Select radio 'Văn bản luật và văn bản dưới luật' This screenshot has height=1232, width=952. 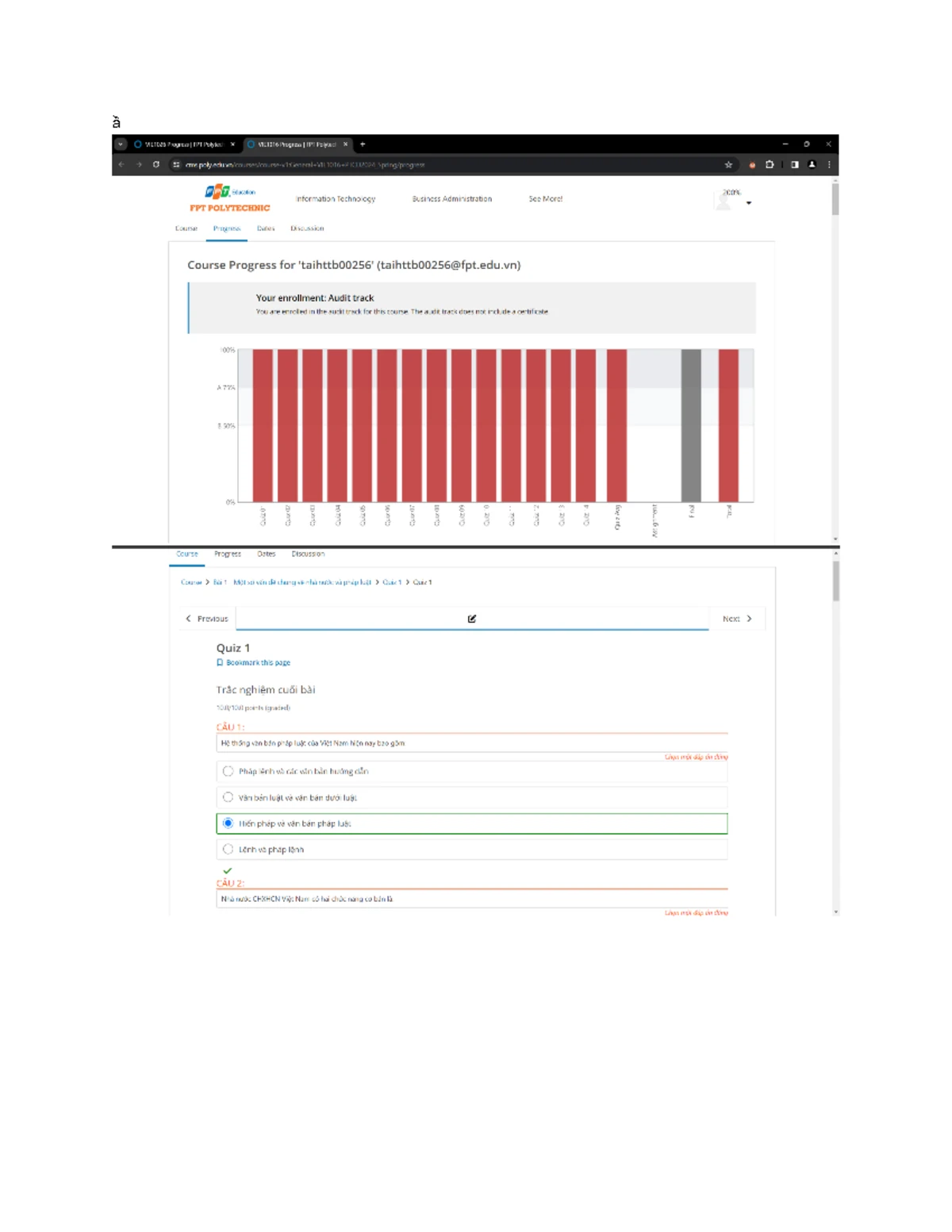point(228,797)
